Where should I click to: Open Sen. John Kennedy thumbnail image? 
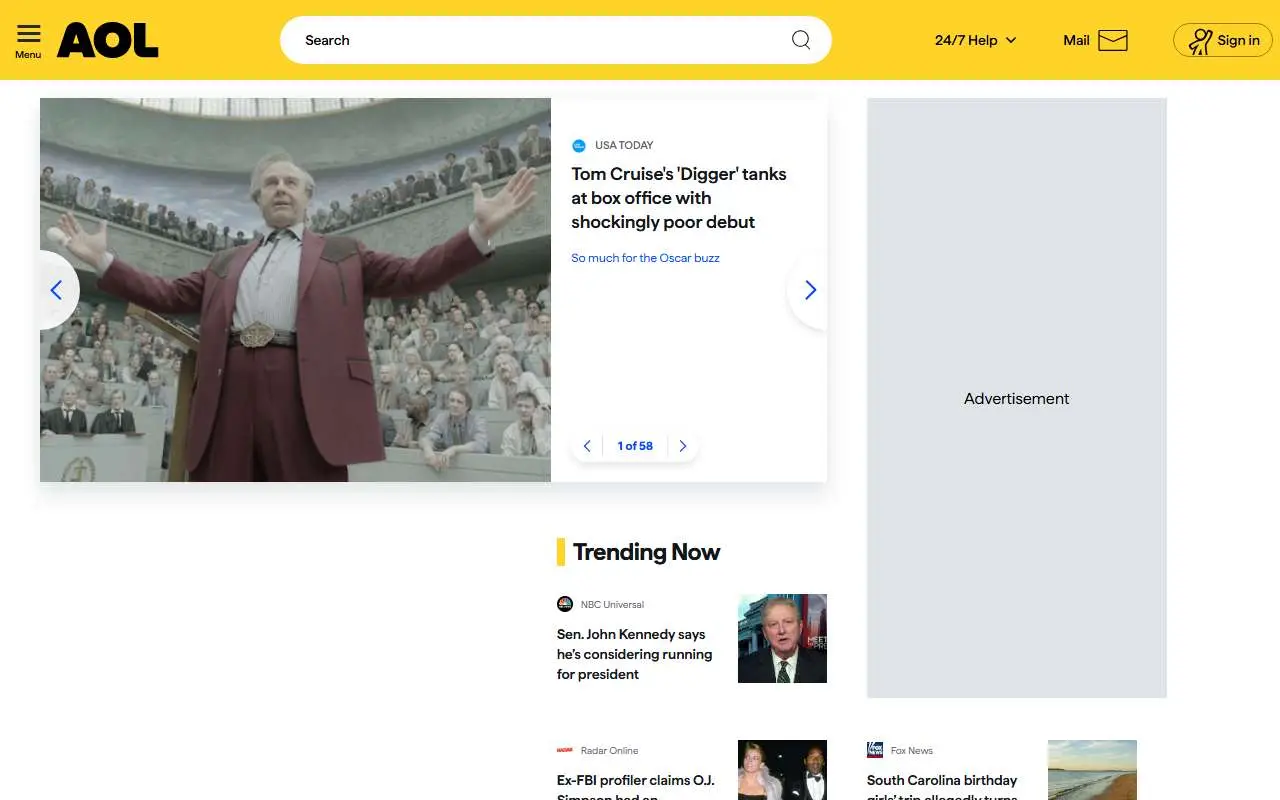click(x=782, y=638)
